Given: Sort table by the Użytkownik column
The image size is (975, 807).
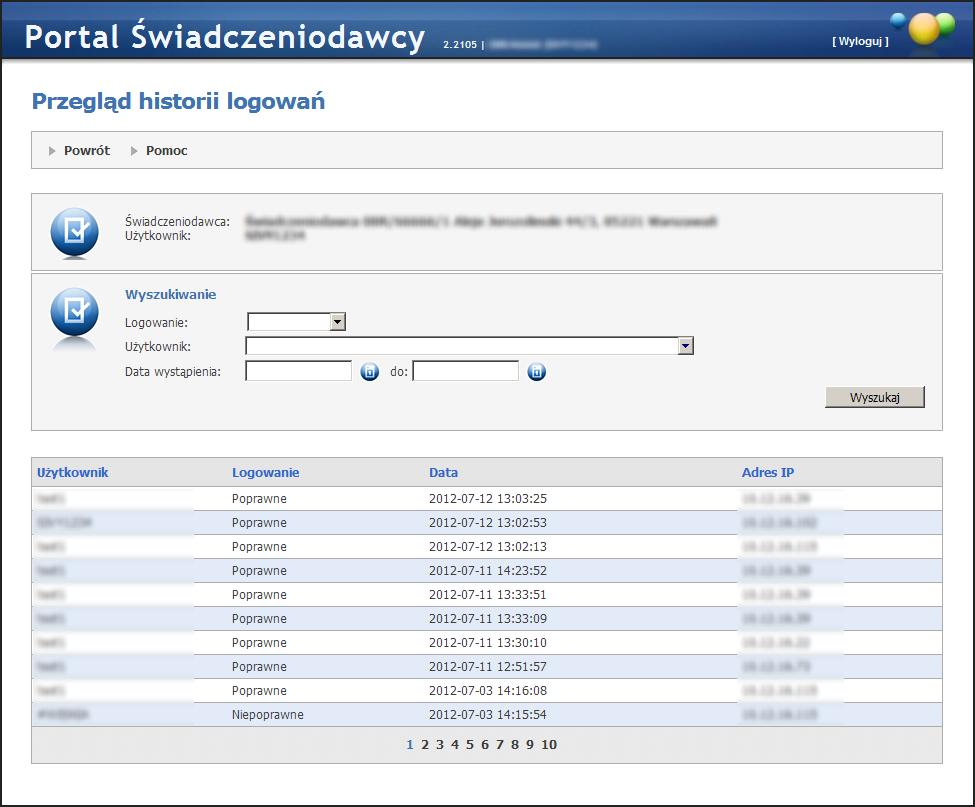Looking at the screenshot, I should tap(72, 473).
